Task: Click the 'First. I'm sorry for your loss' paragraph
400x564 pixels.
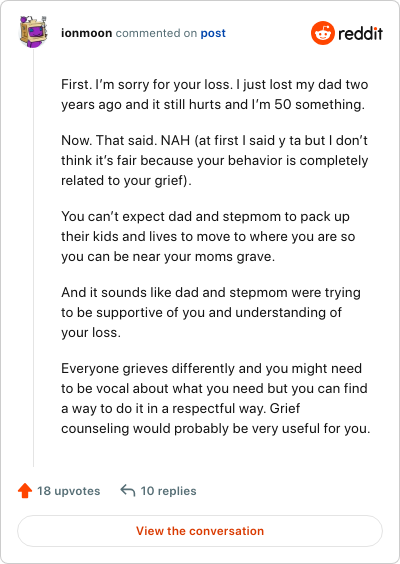Action: pyautogui.click(x=214, y=95)
